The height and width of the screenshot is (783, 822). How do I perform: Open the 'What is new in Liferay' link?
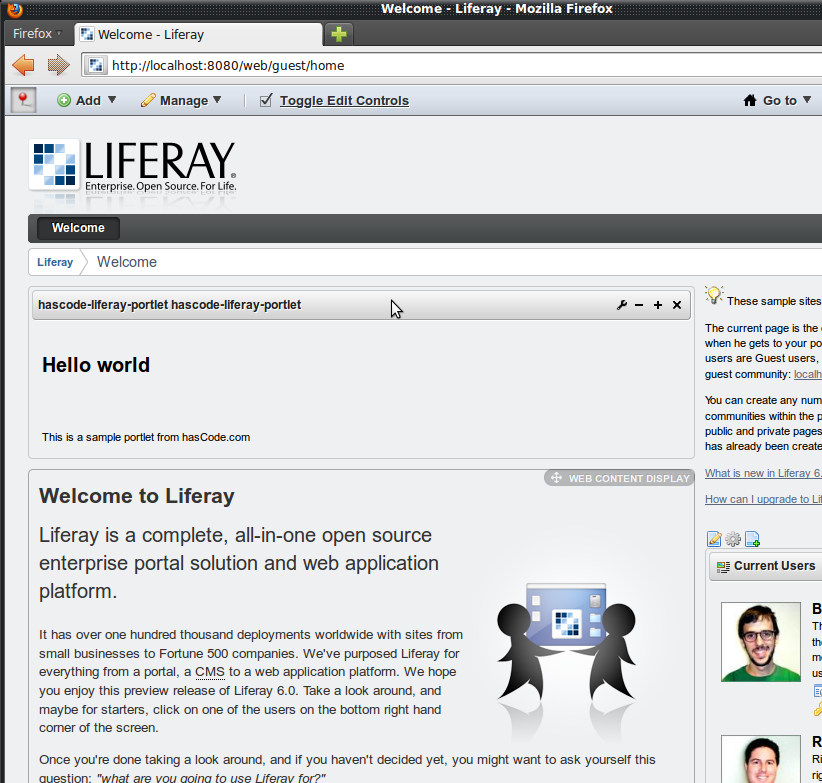click(x=762, y=474)
